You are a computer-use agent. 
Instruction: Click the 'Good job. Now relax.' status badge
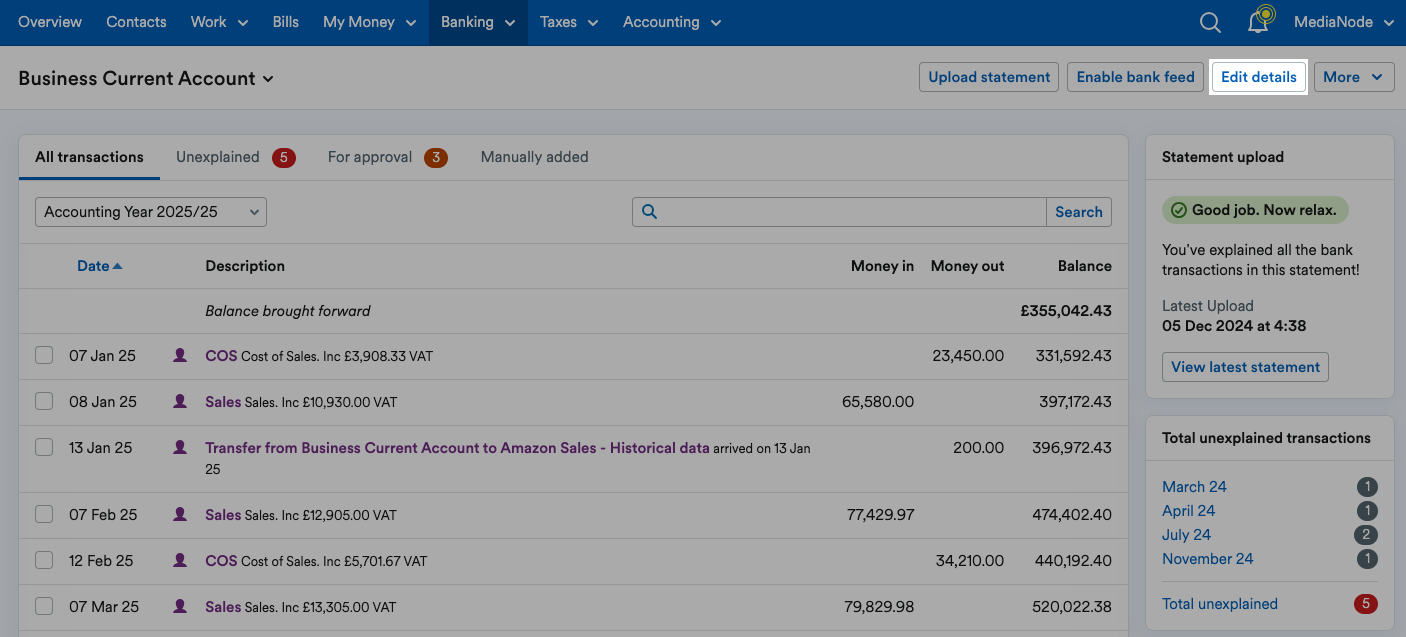pyautogui.click(x=1256, y=210)
